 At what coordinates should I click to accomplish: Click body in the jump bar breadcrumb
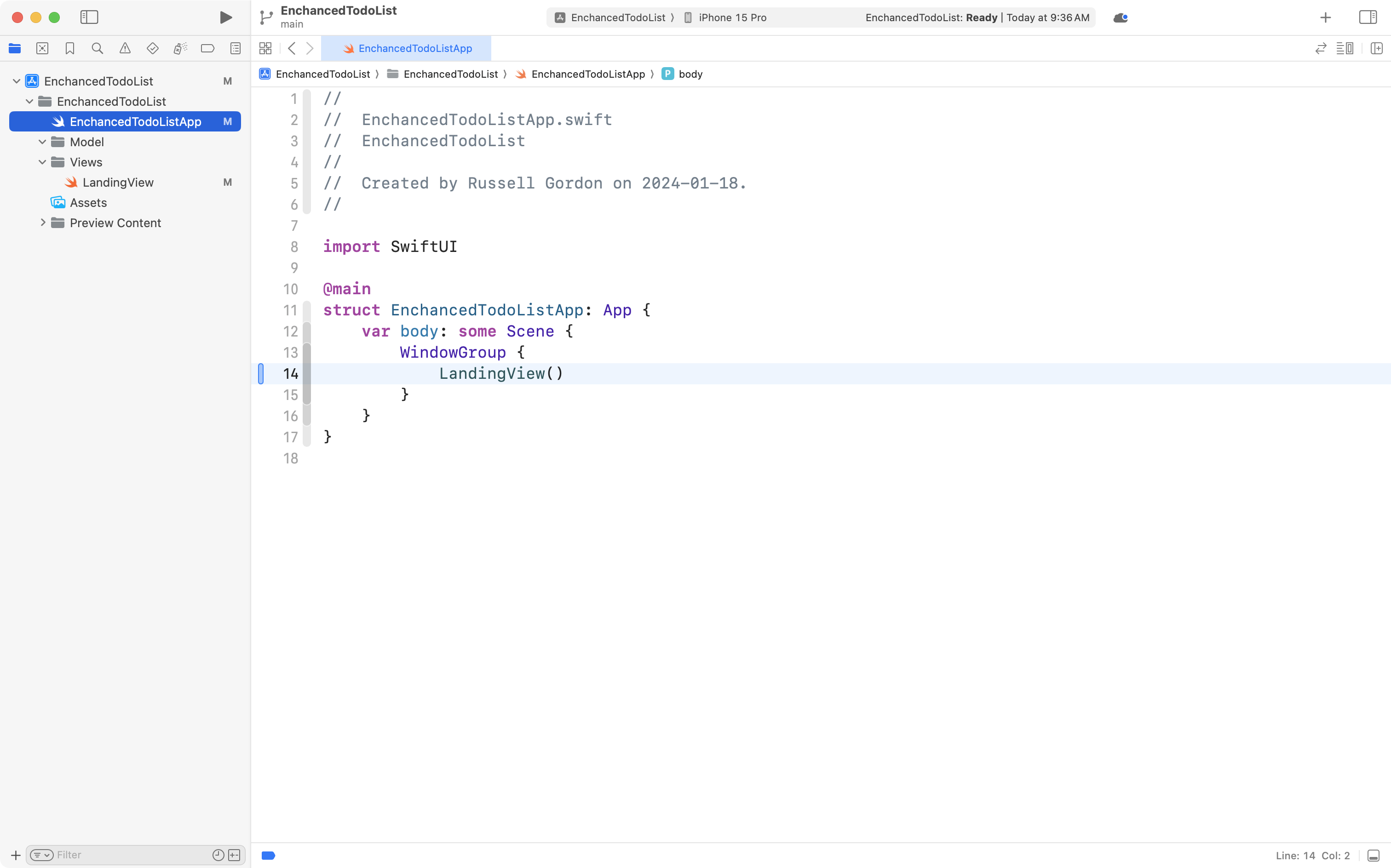click(x=690, y=74)
